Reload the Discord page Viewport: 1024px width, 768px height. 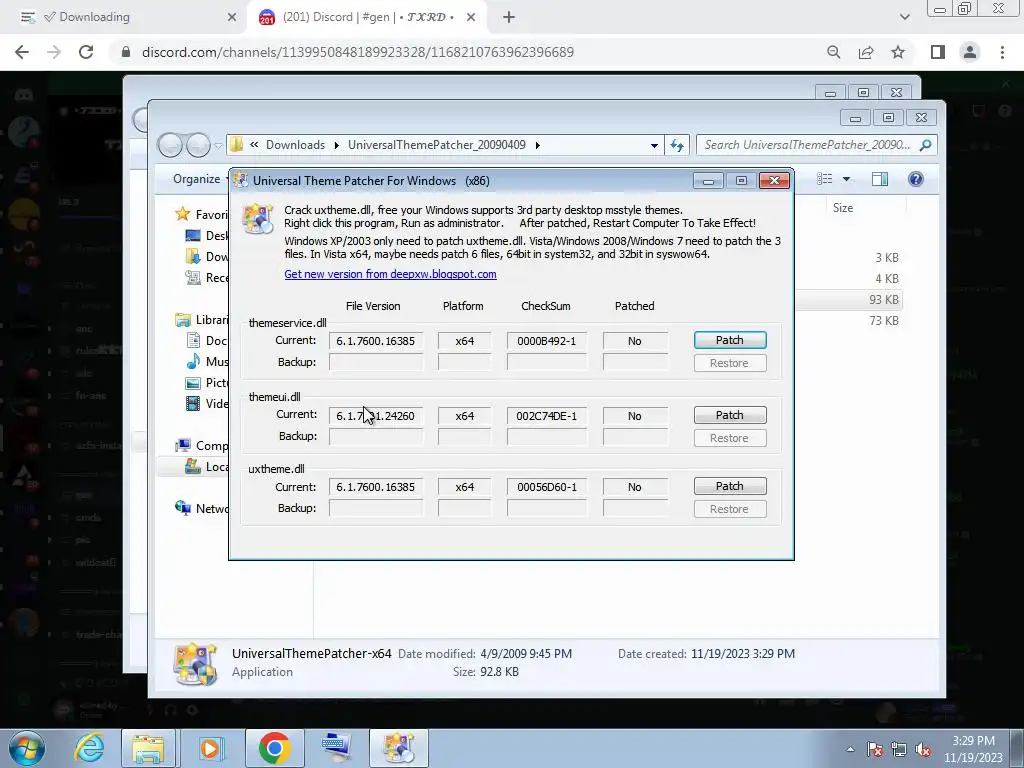(x=86, y=52)
